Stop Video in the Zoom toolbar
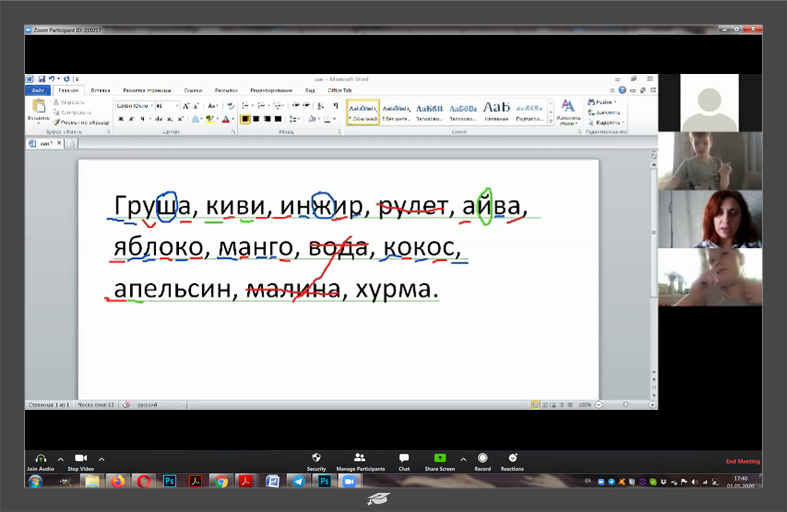 (x=81, y=462)
